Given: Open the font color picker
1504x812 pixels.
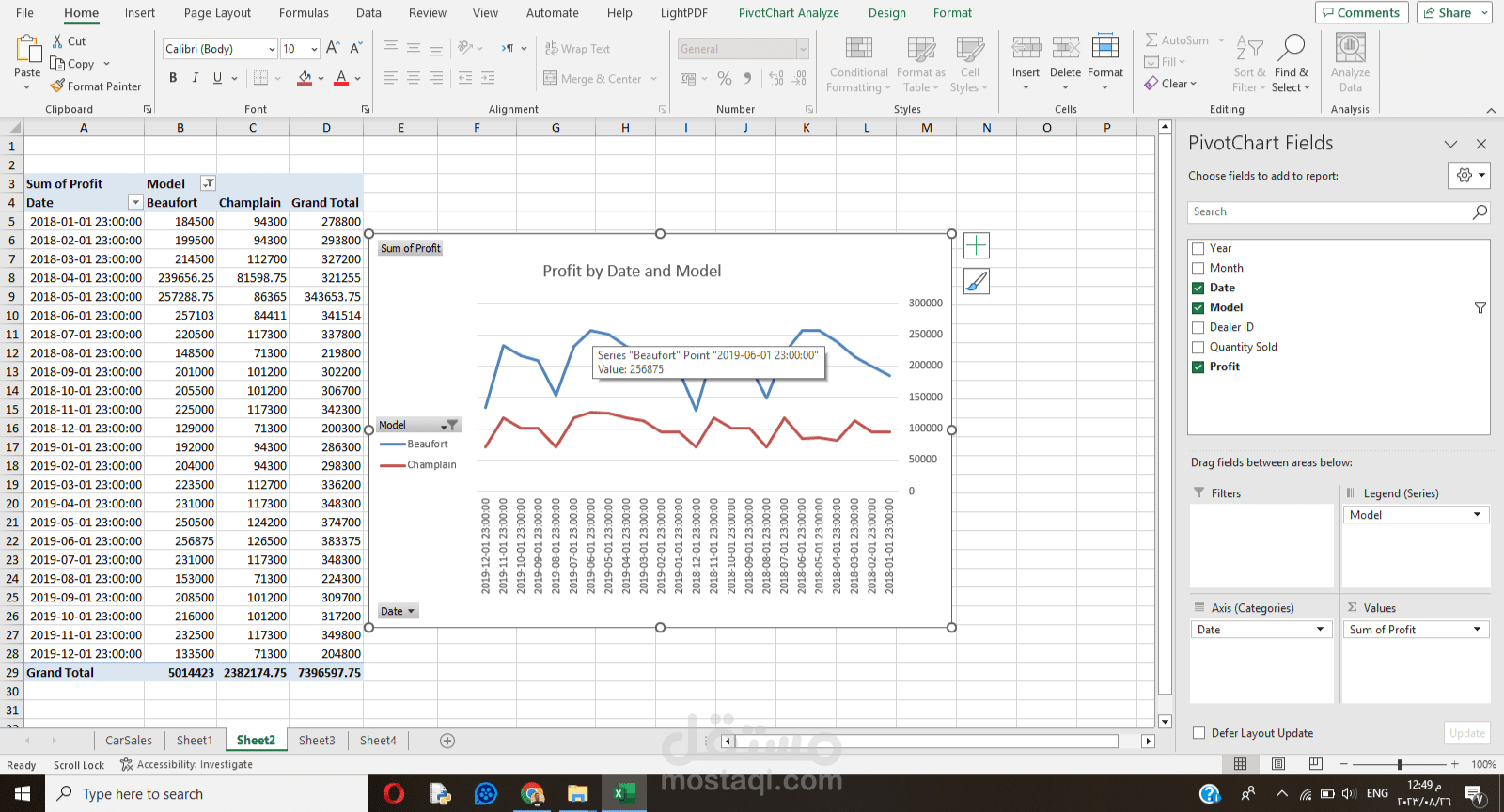Looking at the screenshot, I should (358, 78).
